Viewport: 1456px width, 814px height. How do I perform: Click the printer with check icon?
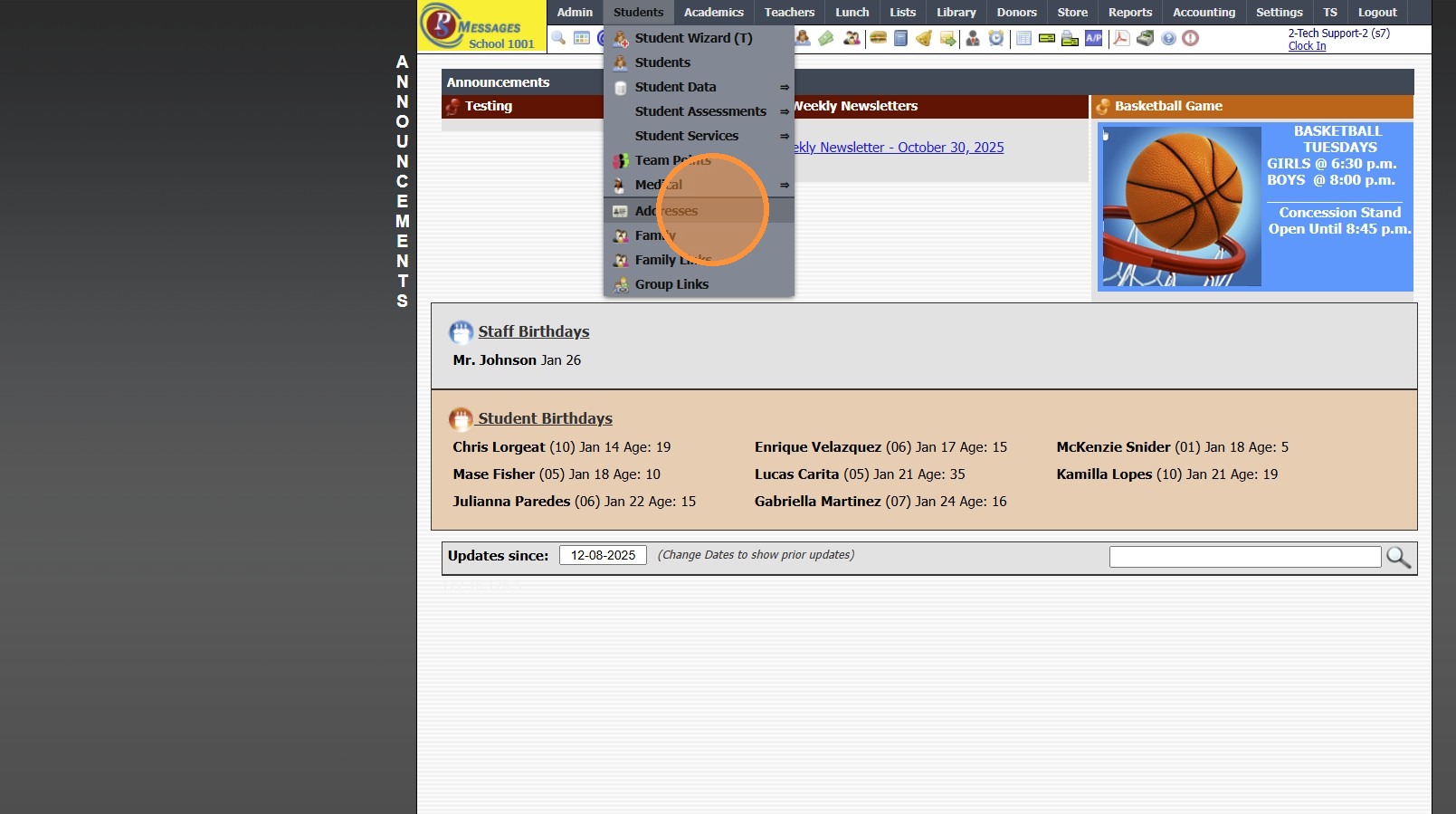point(1071,38)
